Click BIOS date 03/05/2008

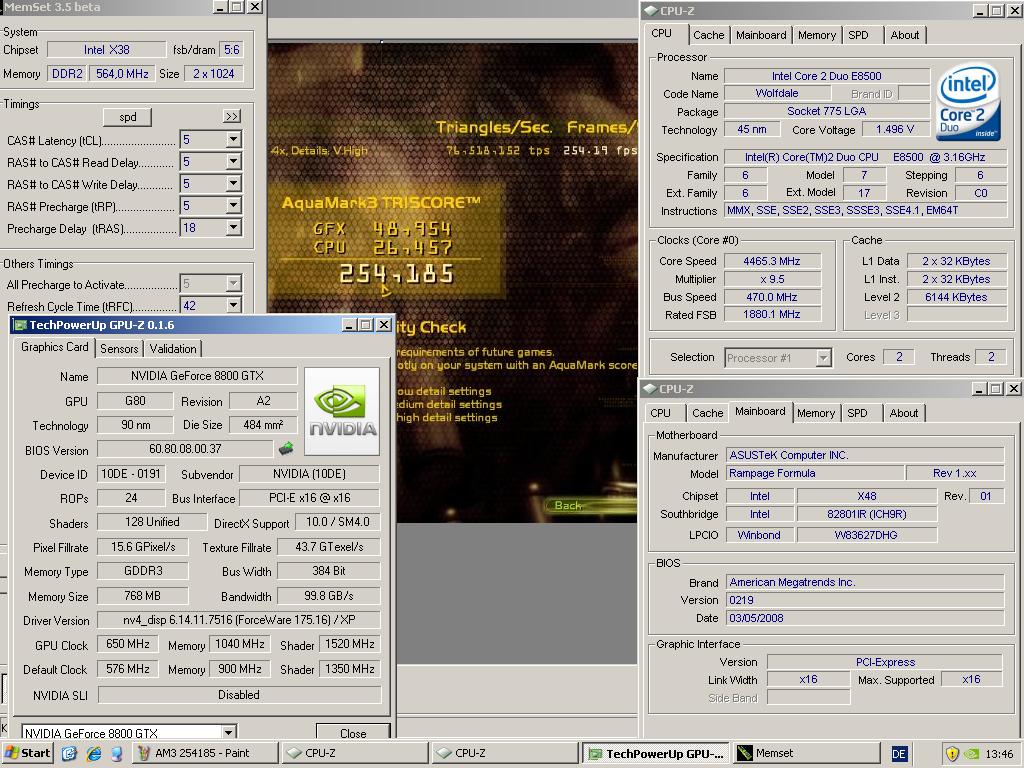(x=865, y=618)
